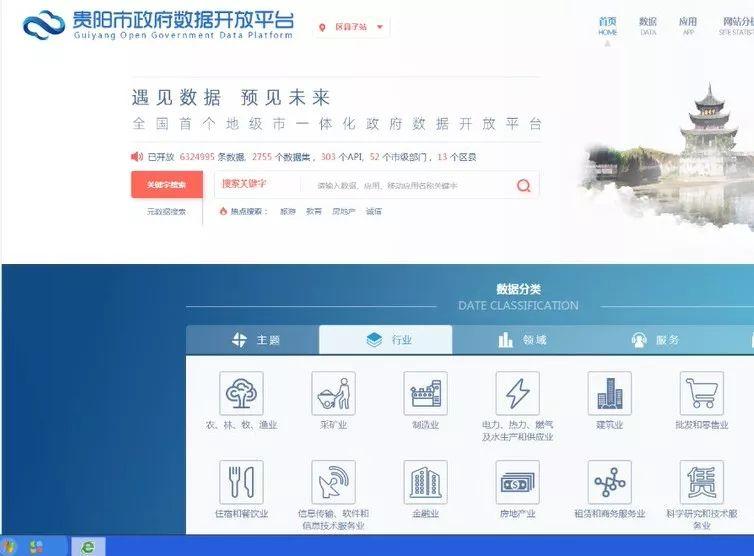Open wholesale and retail shopping cart icon
Screen dimensions: 754x556
pos(701,393)
